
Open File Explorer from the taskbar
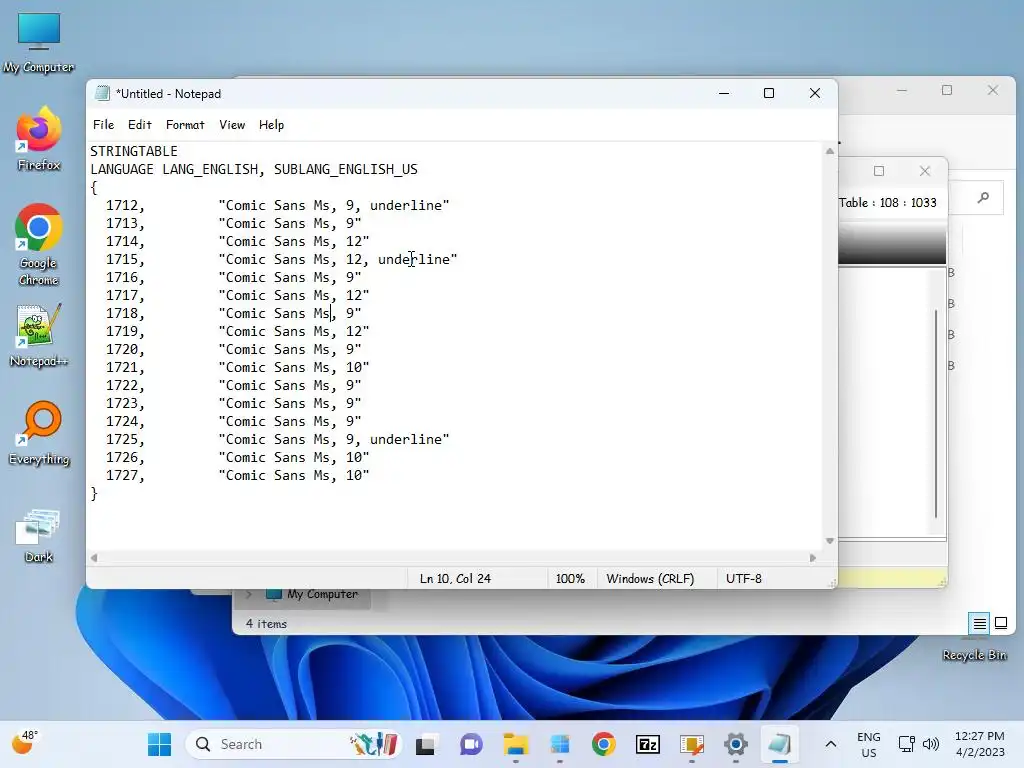coord(515,744)
